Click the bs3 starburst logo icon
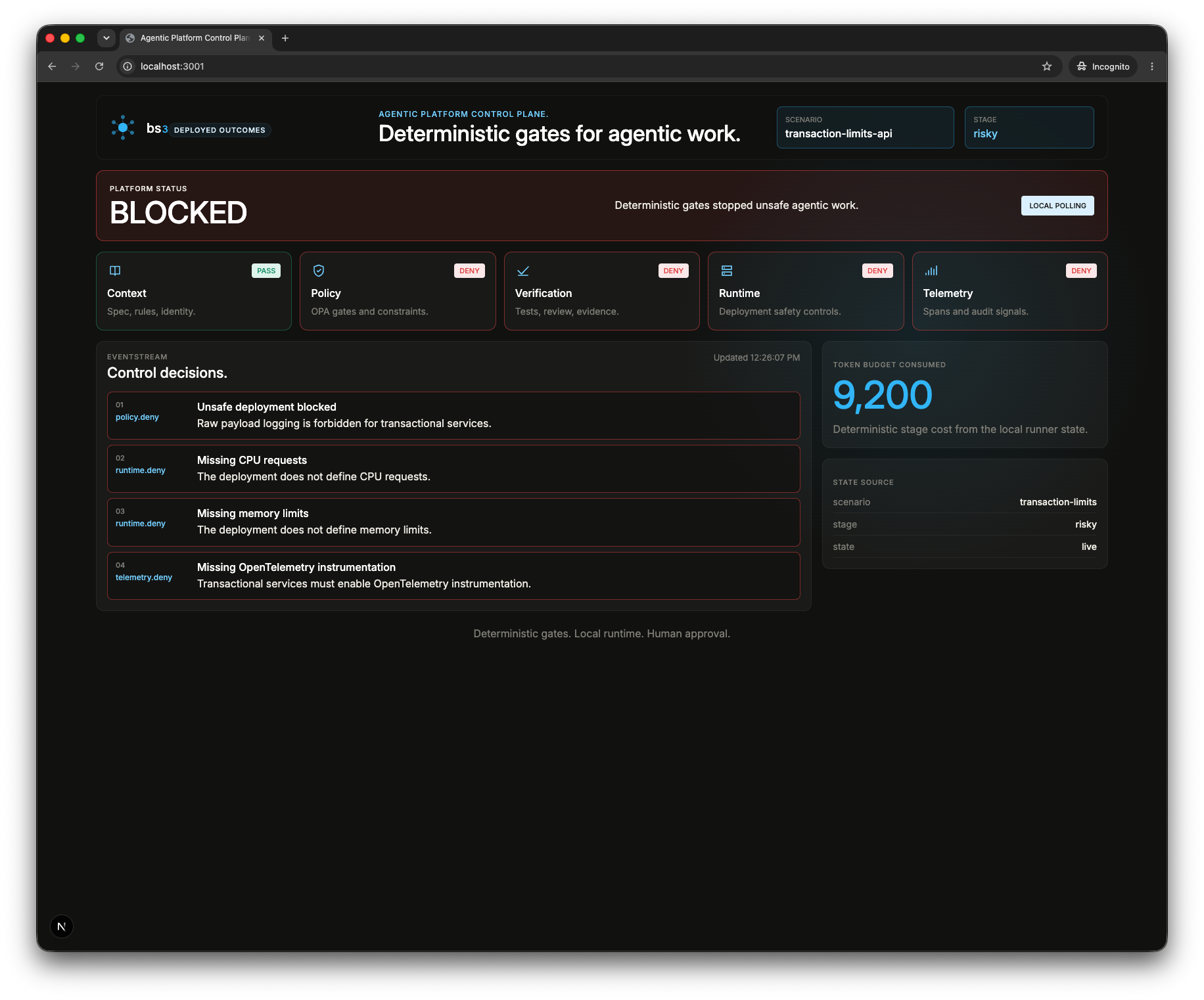 123,127
